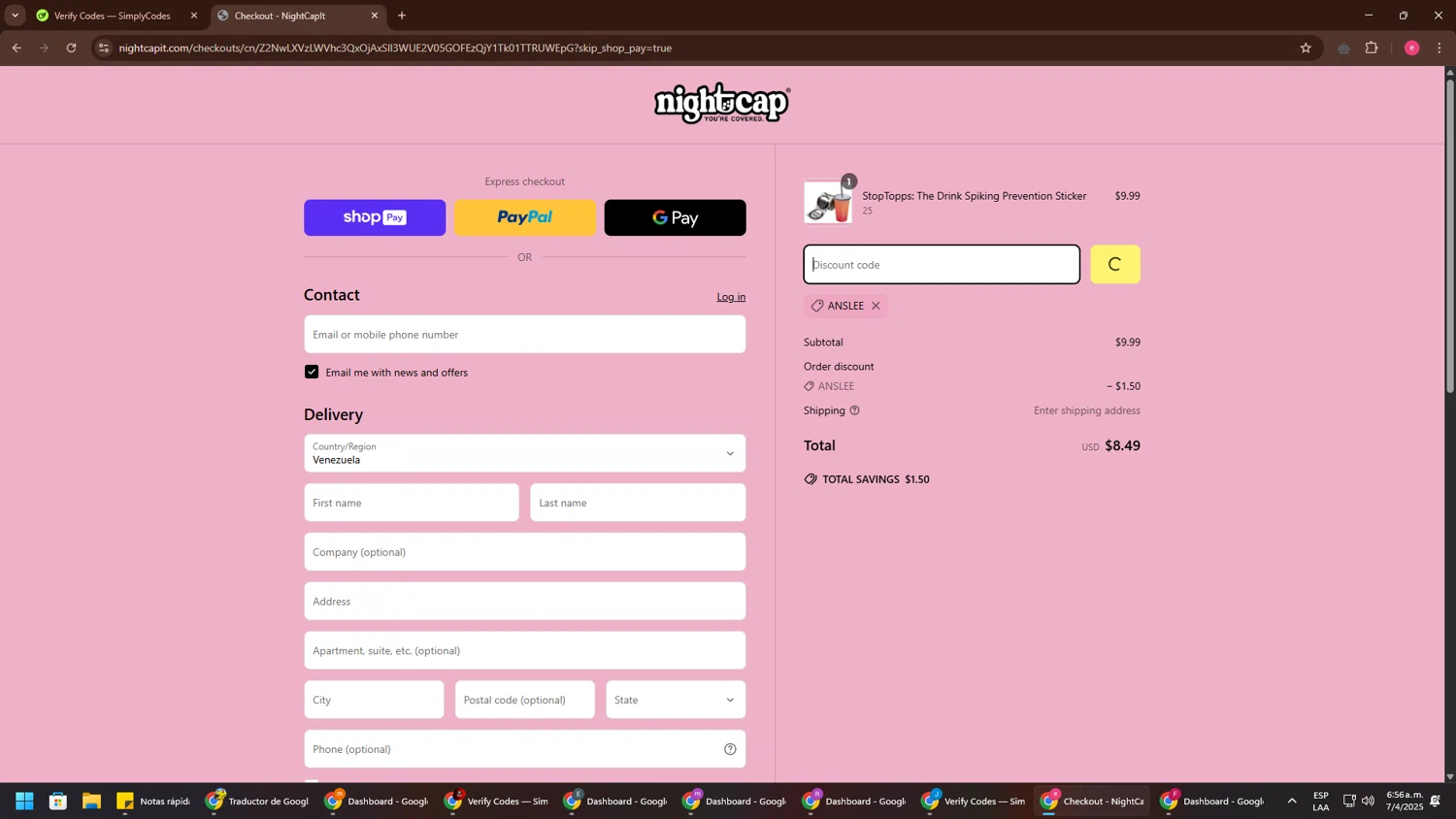
Task: Click the shipping help question mark icon
Action: (854, 410)
